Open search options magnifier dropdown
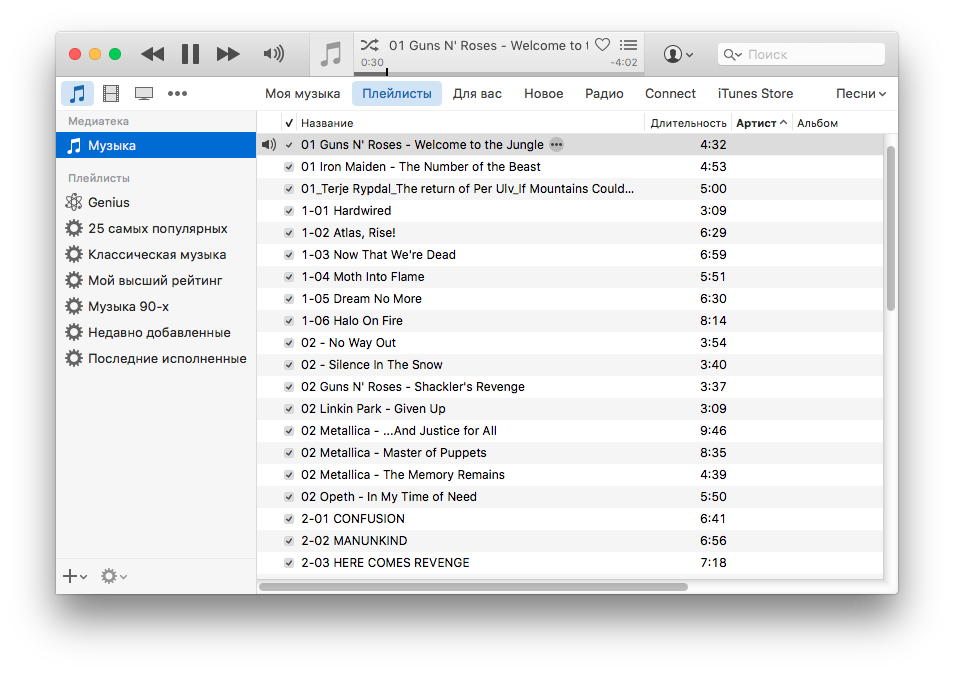 [733, 55]
